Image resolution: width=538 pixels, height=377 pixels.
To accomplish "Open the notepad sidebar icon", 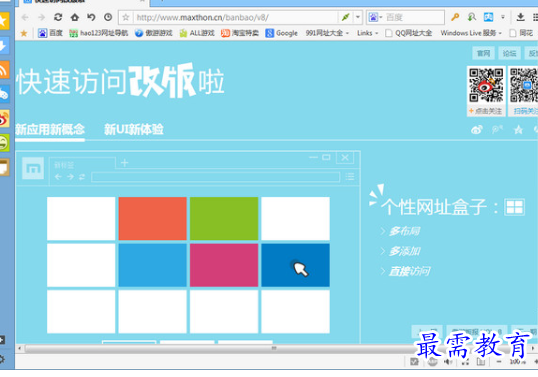I will (x=4, y=168).
